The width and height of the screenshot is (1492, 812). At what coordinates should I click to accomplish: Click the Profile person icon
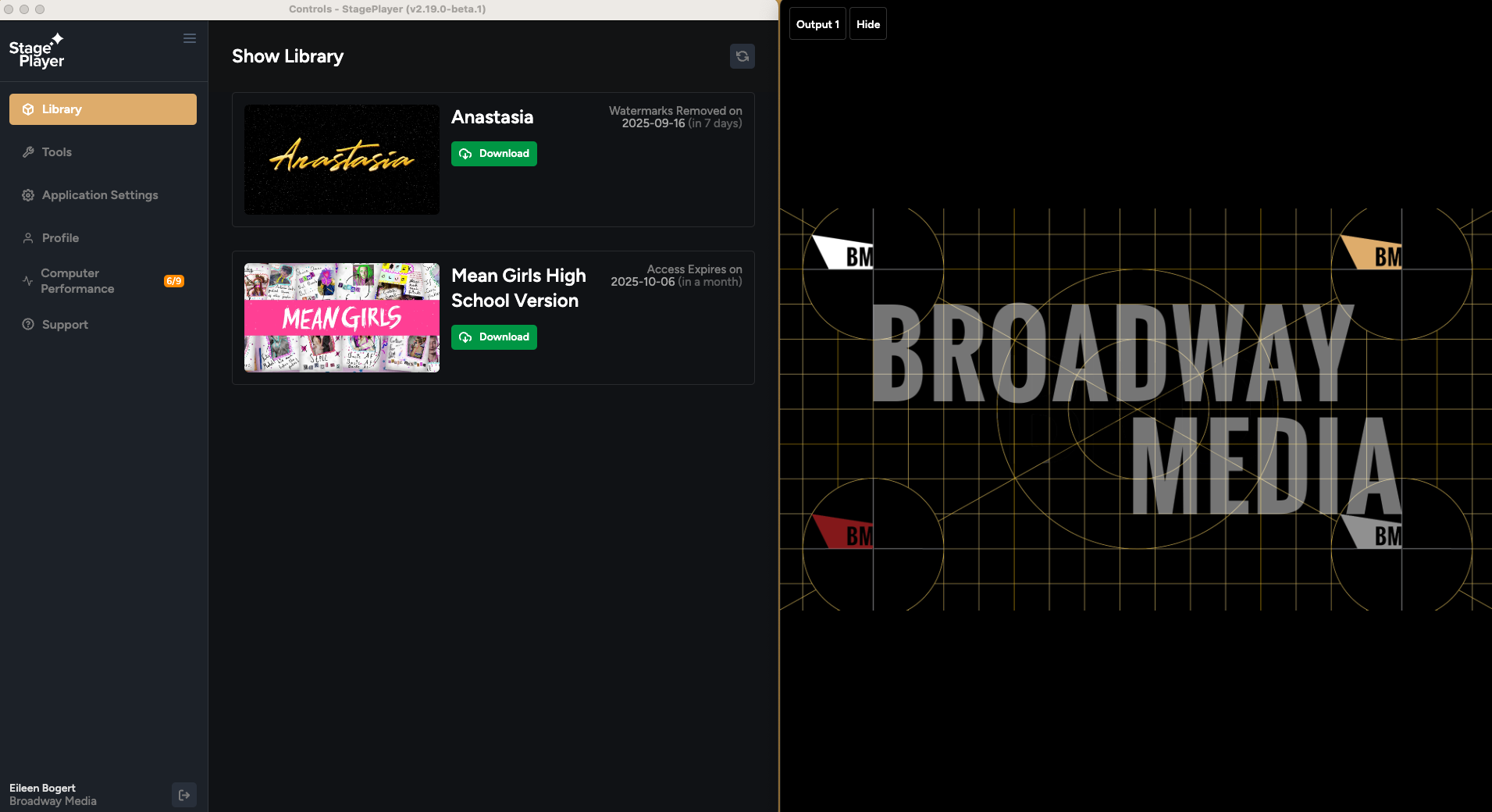pos(28,238)
